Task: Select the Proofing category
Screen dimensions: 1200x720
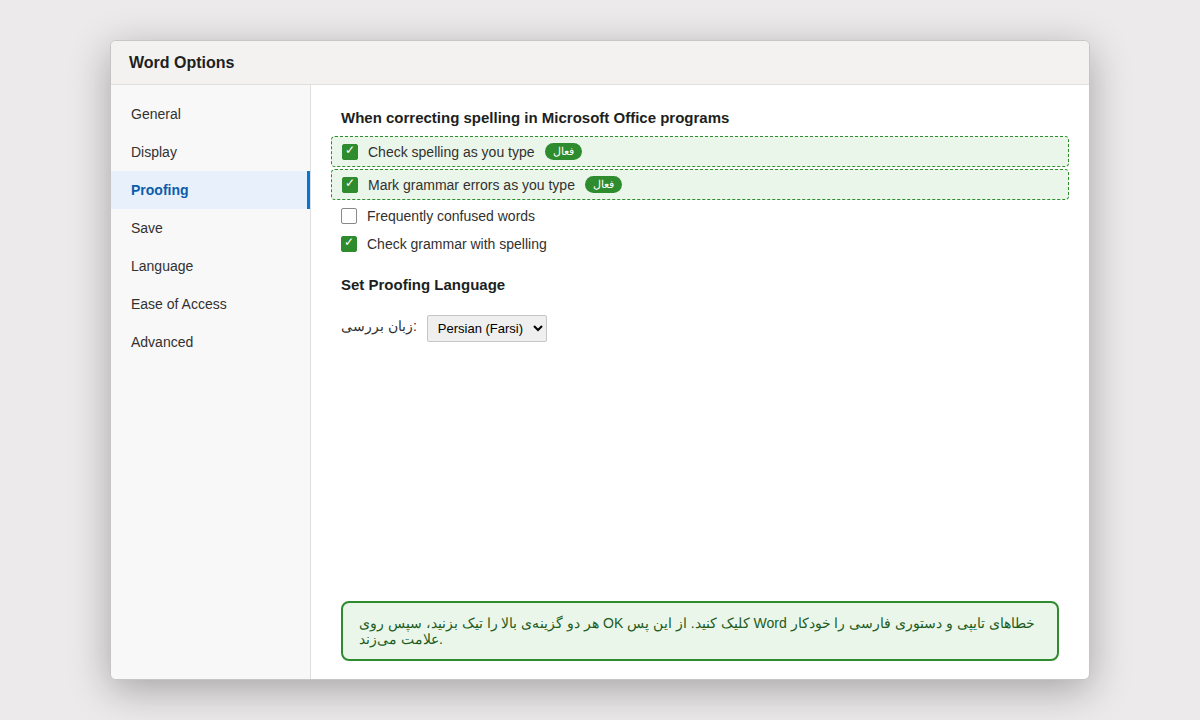Action: pyautogui.click(x=210, y=190)
